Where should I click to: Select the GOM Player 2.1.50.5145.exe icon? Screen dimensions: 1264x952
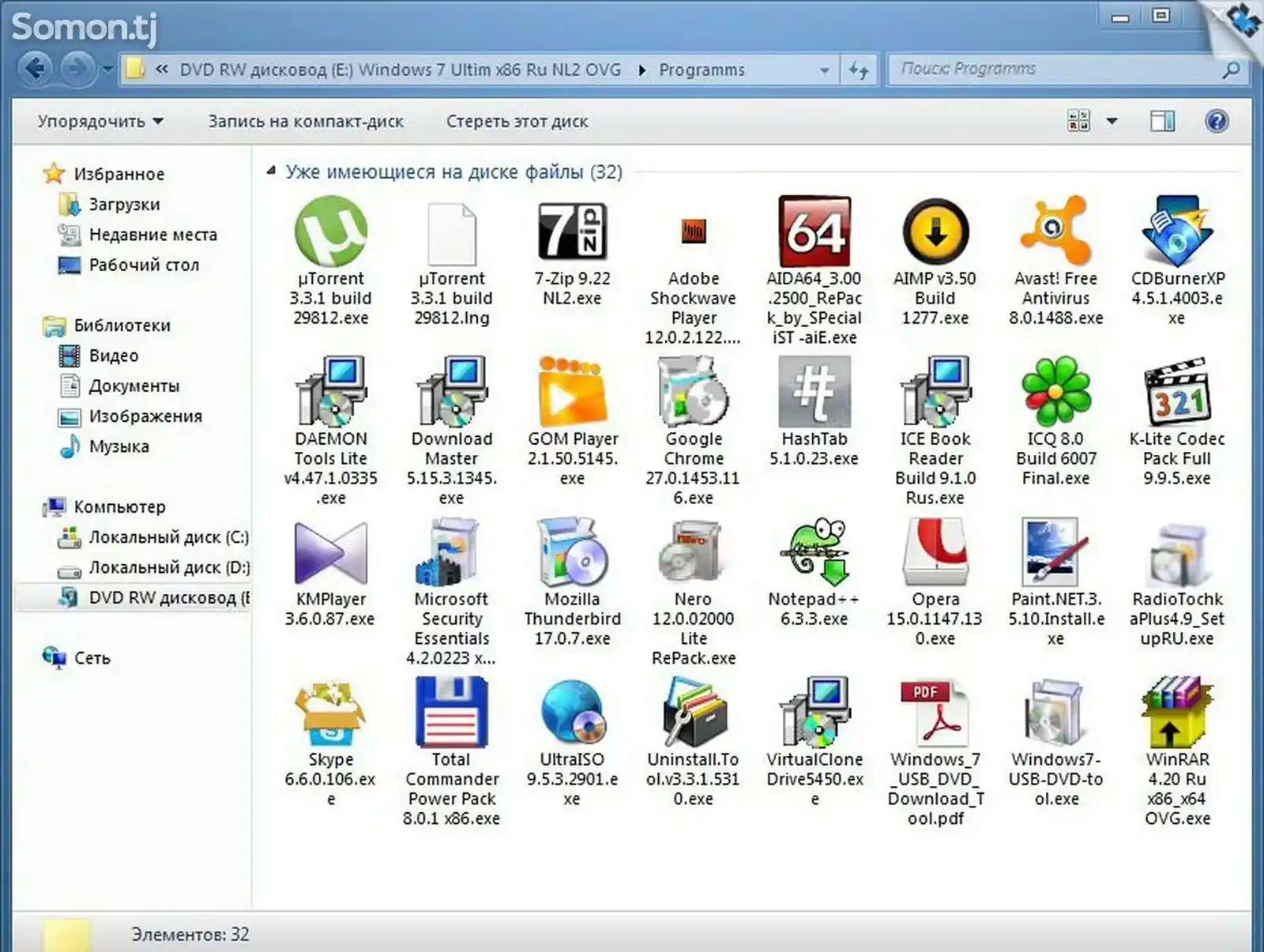(x=573, y=391)
